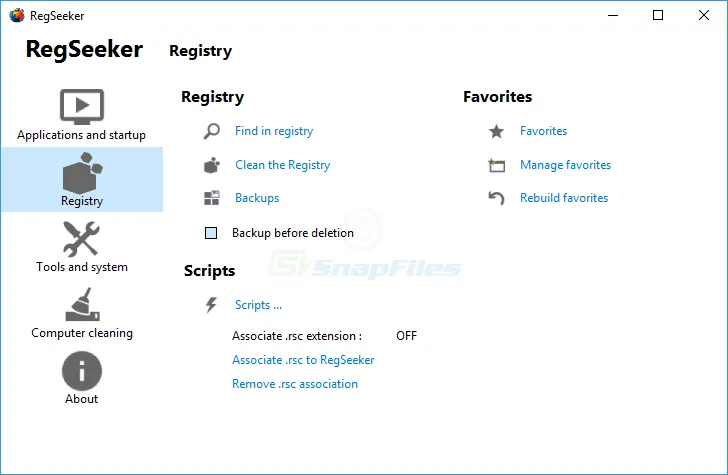This screenshot has height=475, width=728.
Task: Click the lightning bolt Scripts icon
Action: [x=211, y=305]
